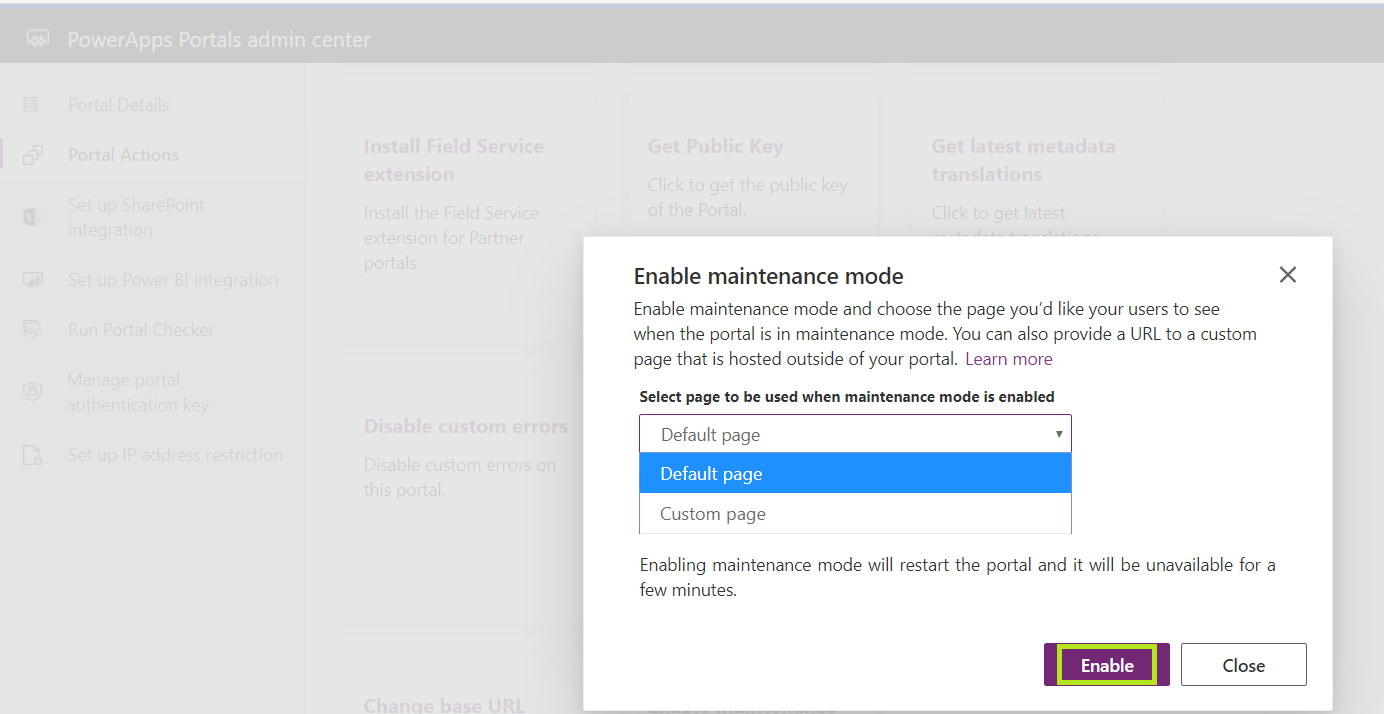Click the PowerApps Portals admin center logo

[x=36, y=39]
